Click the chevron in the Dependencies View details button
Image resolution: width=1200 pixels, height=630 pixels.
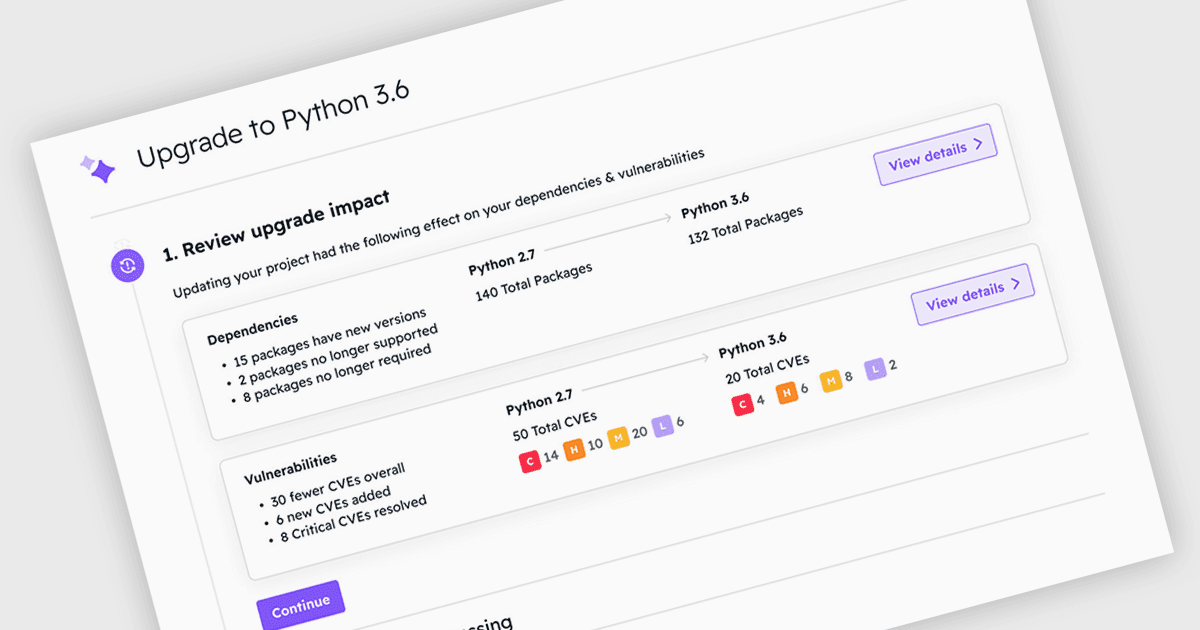click(979, 145)
